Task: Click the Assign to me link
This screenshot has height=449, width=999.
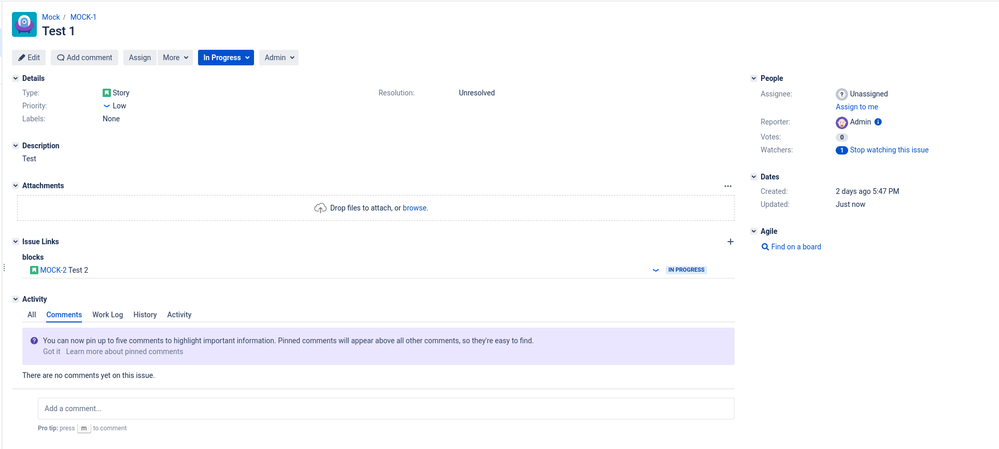Action: (857, 107)
